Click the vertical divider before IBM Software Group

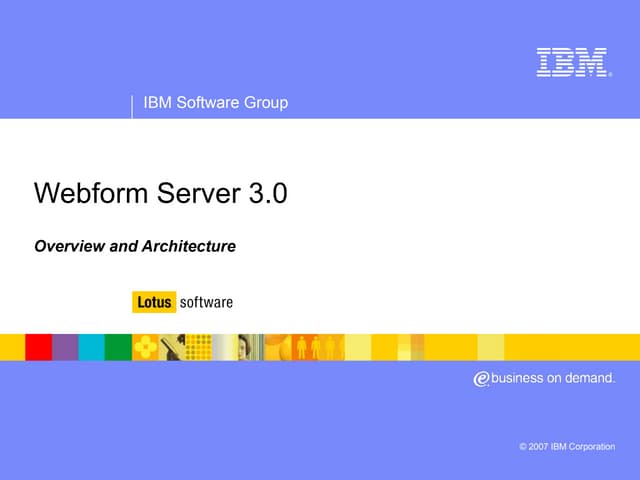click(x=132, y=106)
